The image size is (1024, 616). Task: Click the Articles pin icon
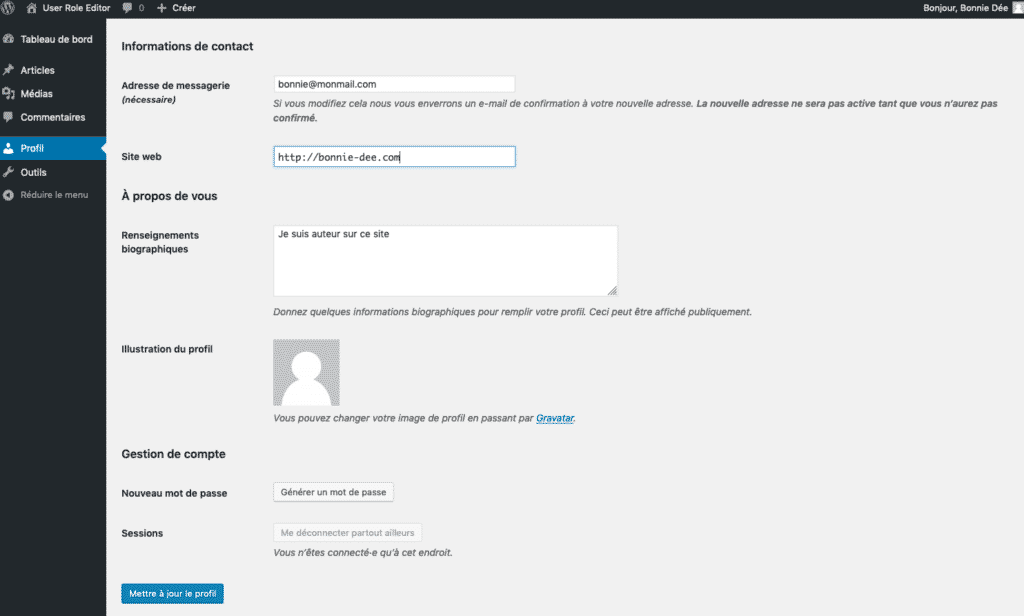coord(8,70)
